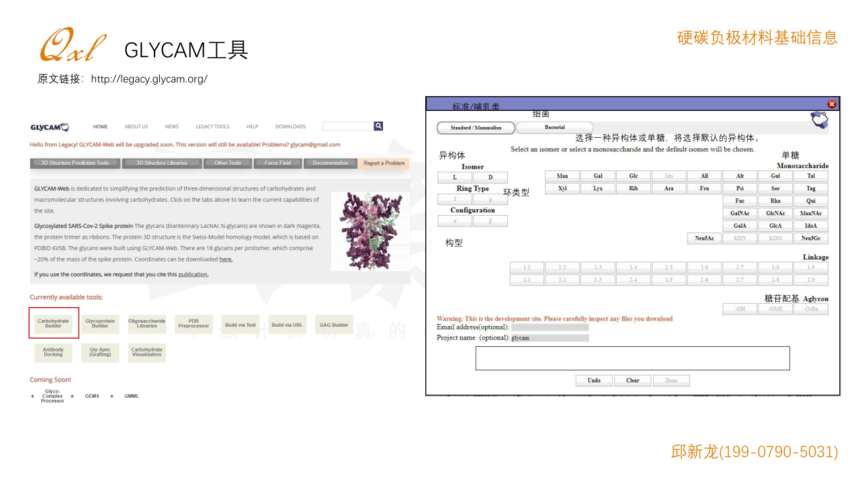The image size is (860, 484).
Task: Click the Clear button
Action: (633, 380)
